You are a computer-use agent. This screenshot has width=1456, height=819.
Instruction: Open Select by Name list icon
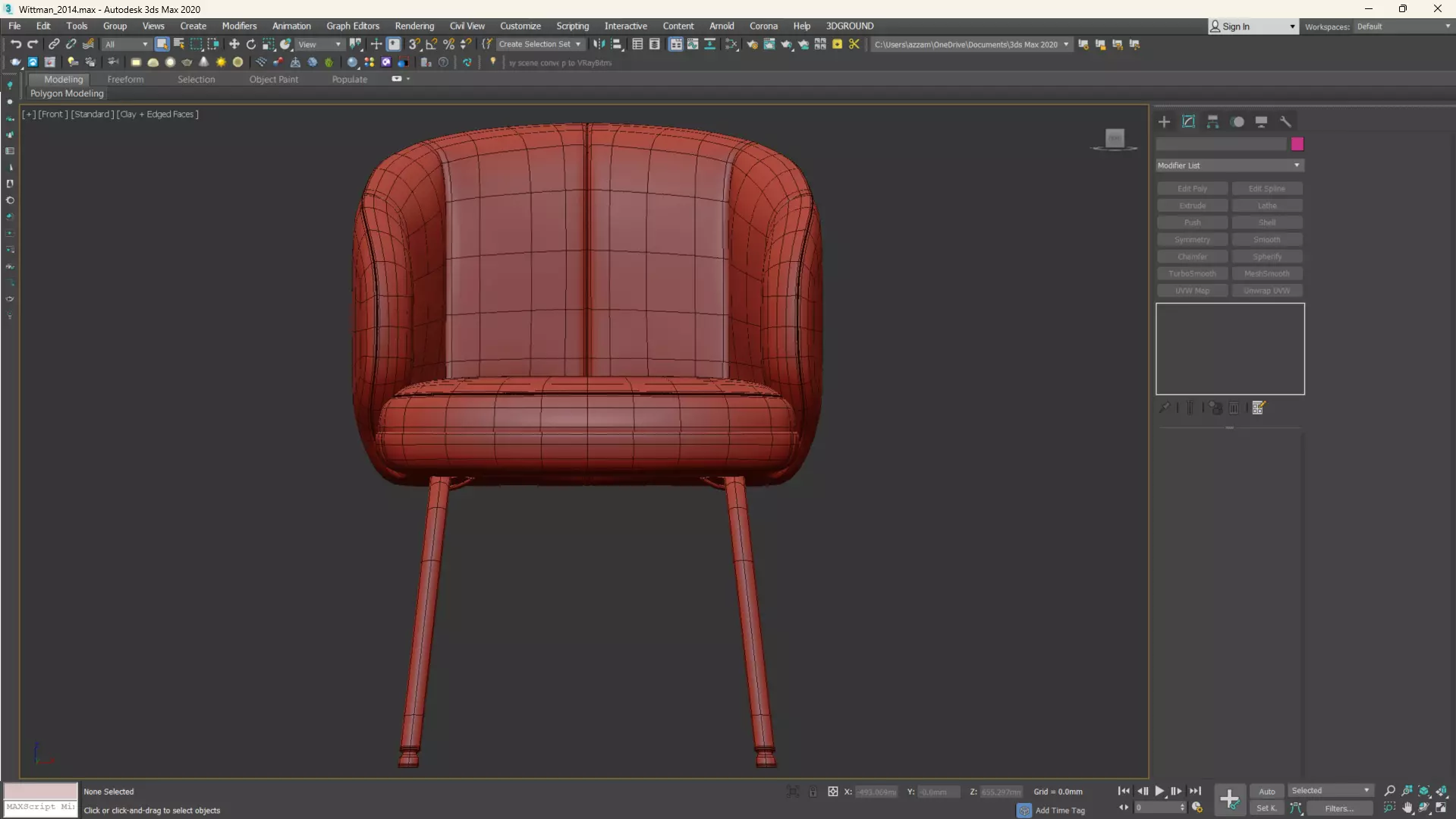179,44
